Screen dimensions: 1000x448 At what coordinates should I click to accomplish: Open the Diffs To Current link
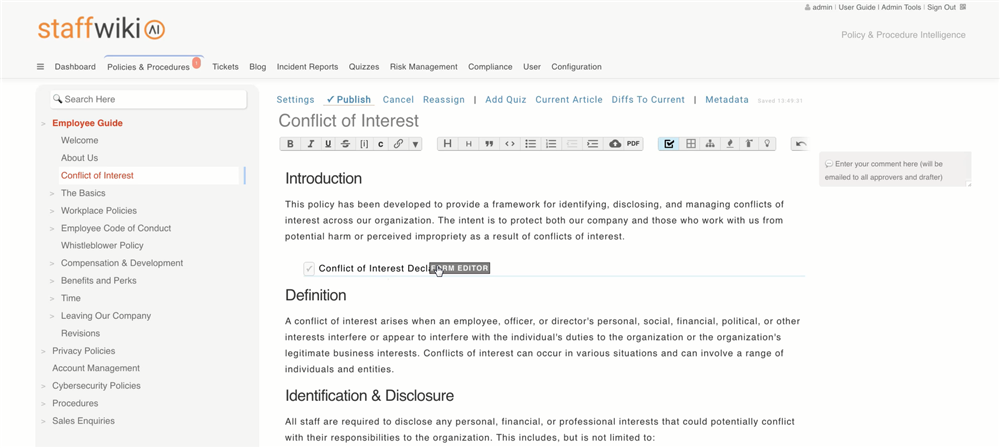[648, 100]
